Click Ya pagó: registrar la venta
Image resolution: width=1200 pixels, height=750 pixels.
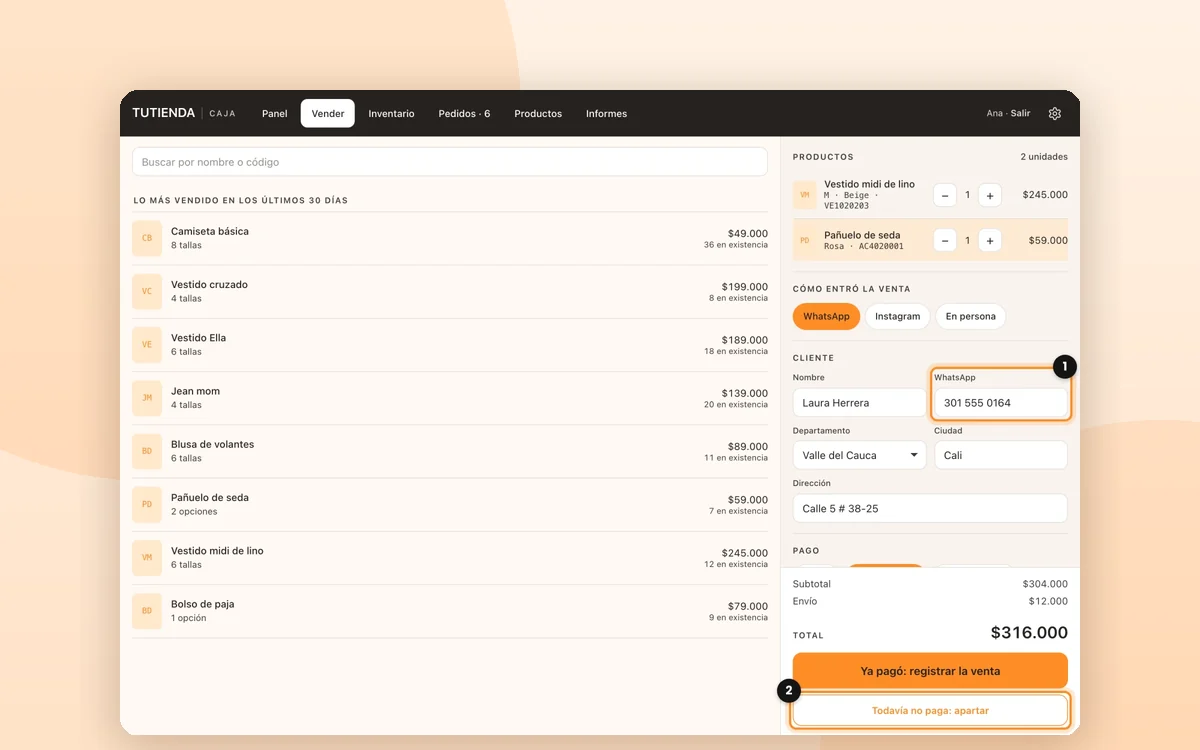coord(930,671)
